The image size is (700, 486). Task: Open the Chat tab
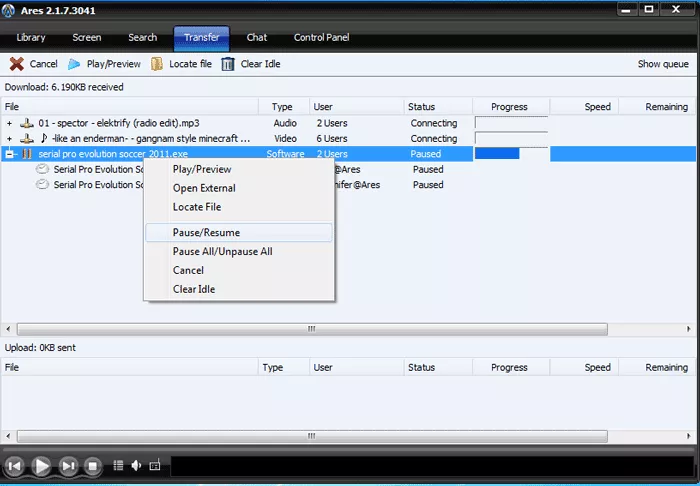coord(257,37)
